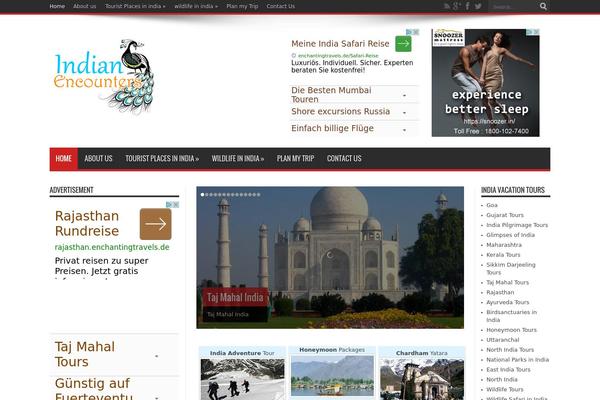Close the Rajasthan Rundreise sidebar ad

coord(176,205)
